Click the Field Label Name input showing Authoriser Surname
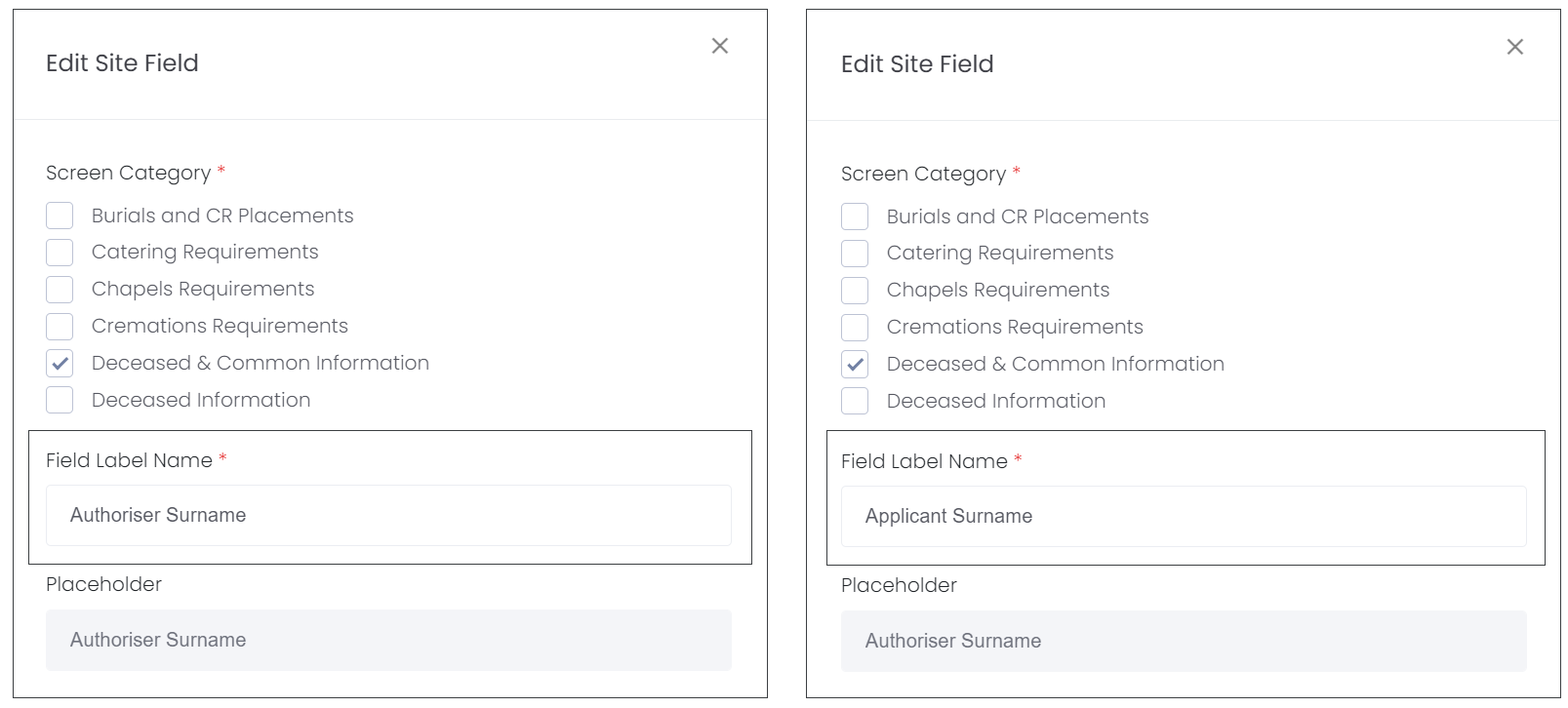Image resolution: width=1568 pixels, height=708 pixels. (388, 515)
